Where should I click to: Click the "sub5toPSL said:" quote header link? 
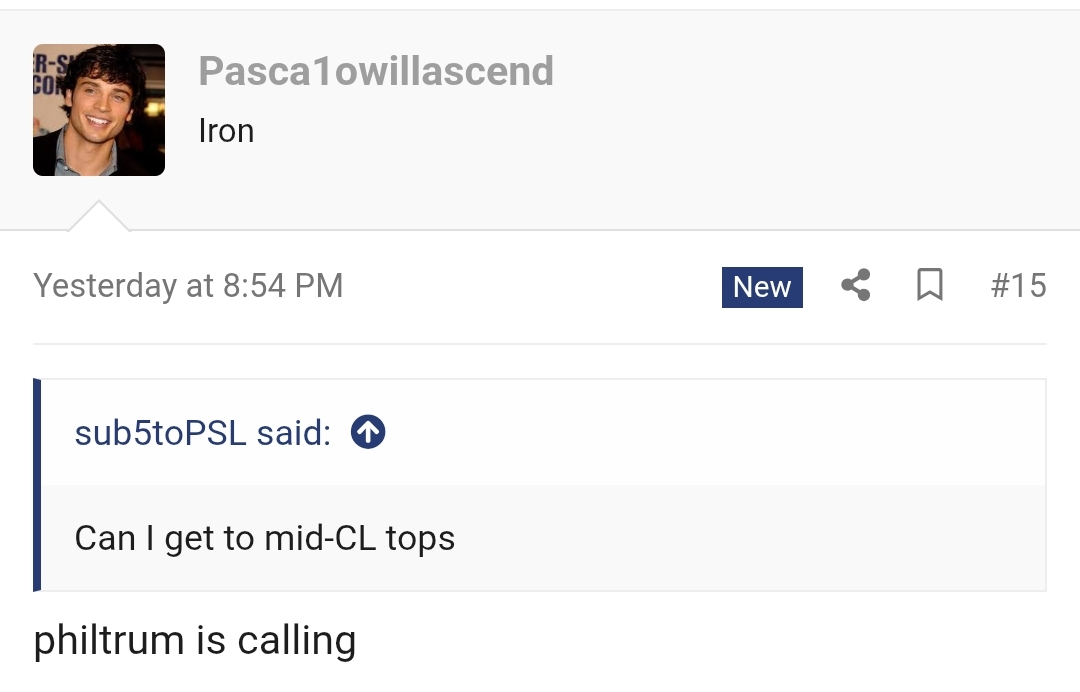(202, 433)
